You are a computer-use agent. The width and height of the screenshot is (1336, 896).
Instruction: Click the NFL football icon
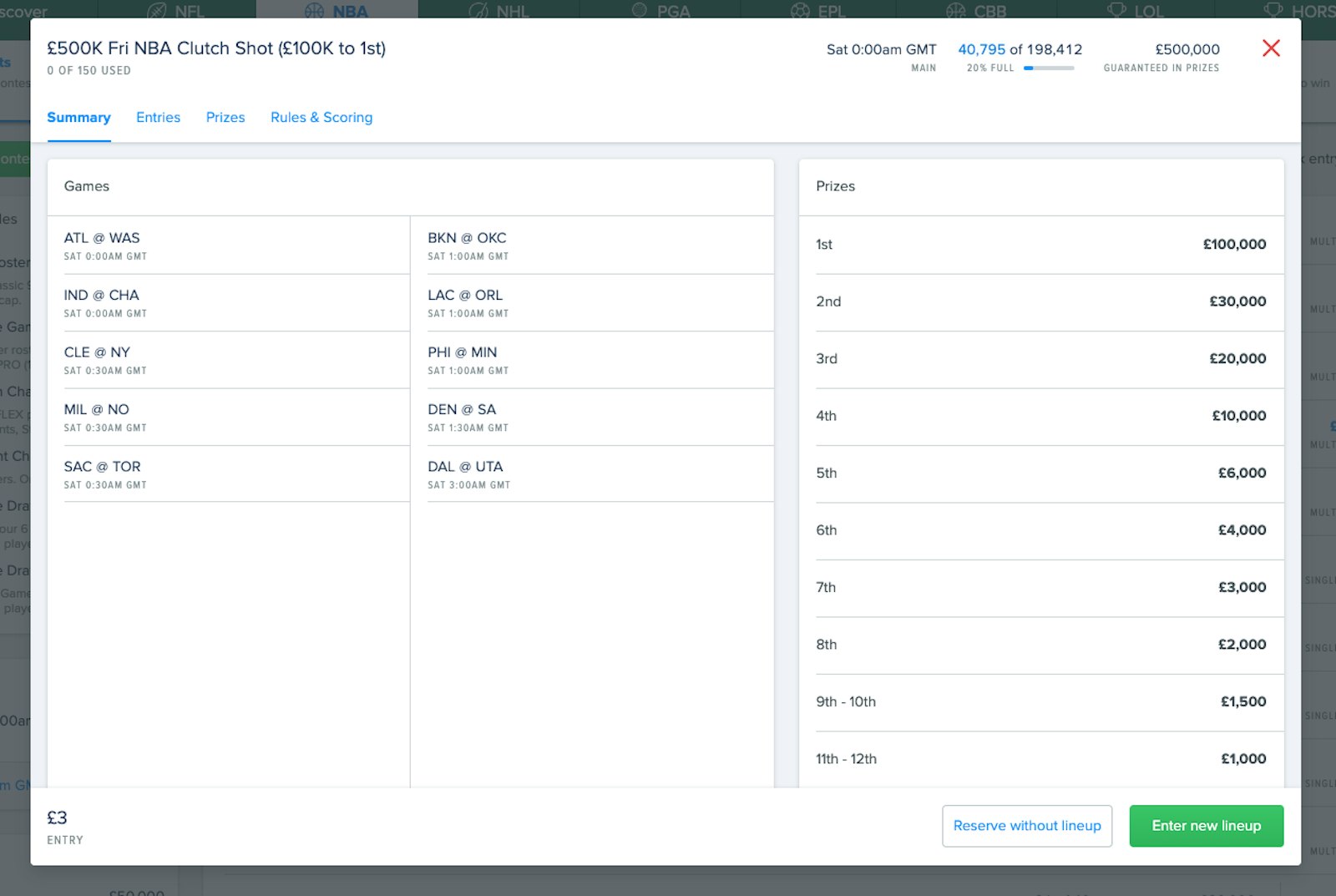pos(157,11)
